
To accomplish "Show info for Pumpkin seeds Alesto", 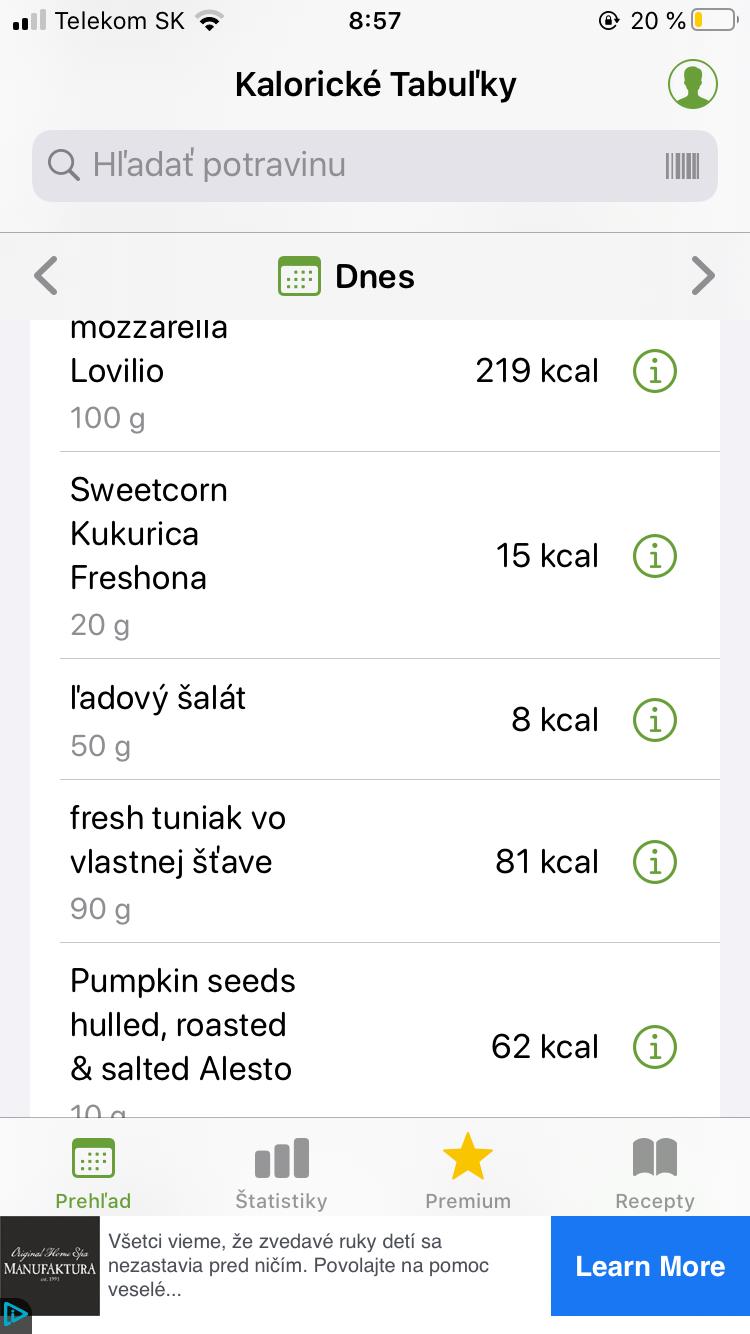I will (x=655, y=1047).
